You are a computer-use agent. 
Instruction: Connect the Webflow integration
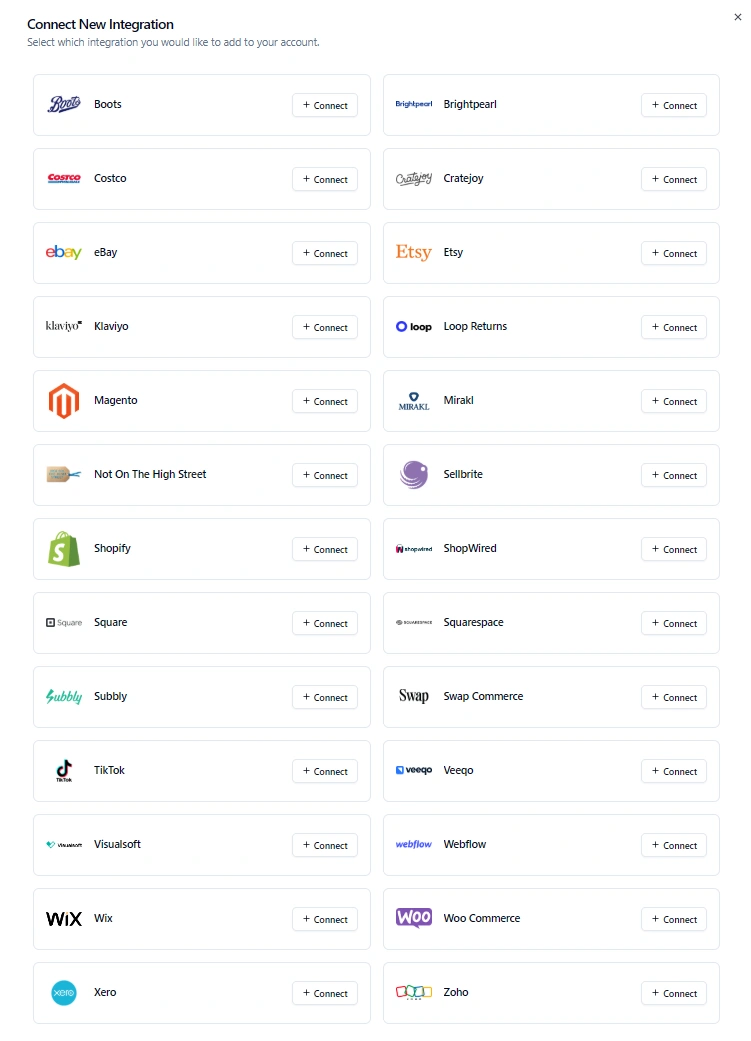tap(674, 845)
